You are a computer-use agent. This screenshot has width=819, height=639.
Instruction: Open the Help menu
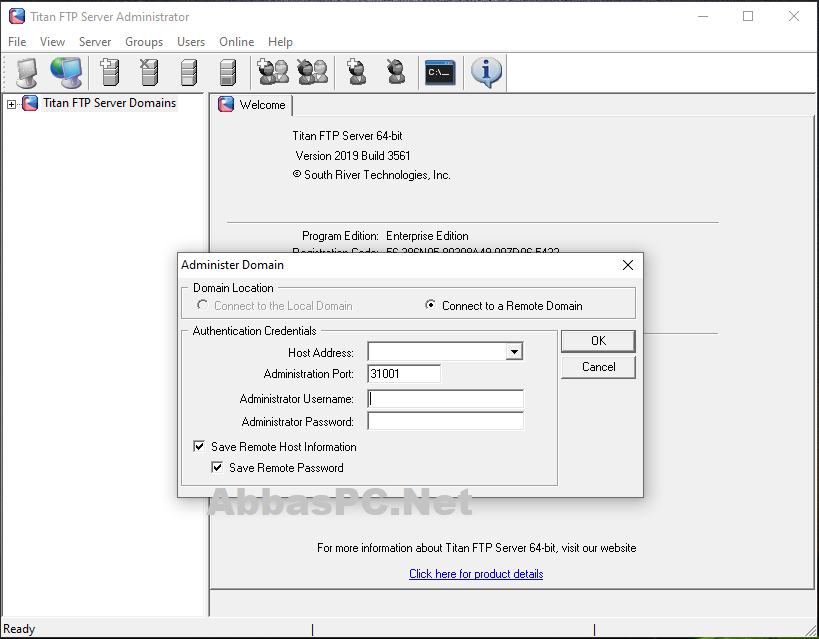(x=280, y=42)
